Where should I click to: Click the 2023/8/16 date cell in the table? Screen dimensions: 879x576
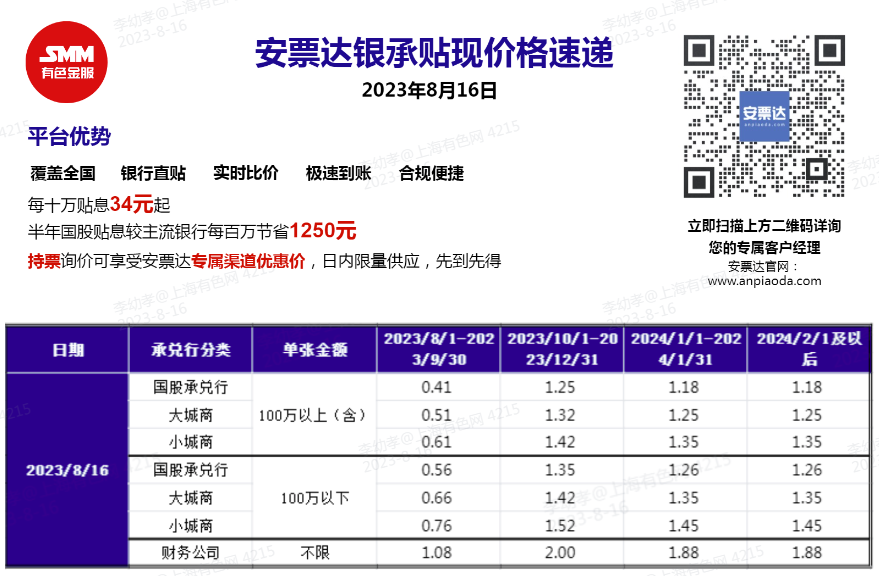coord(67,470)
